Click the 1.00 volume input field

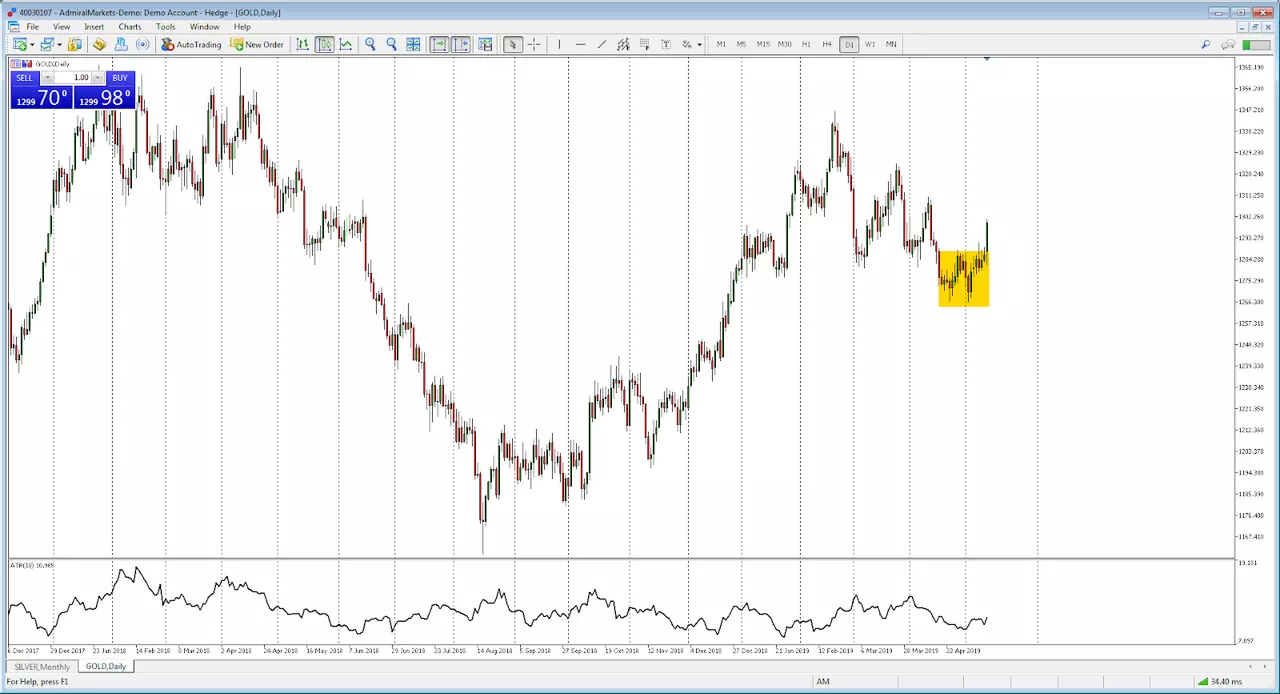click(x=73, y=78)
